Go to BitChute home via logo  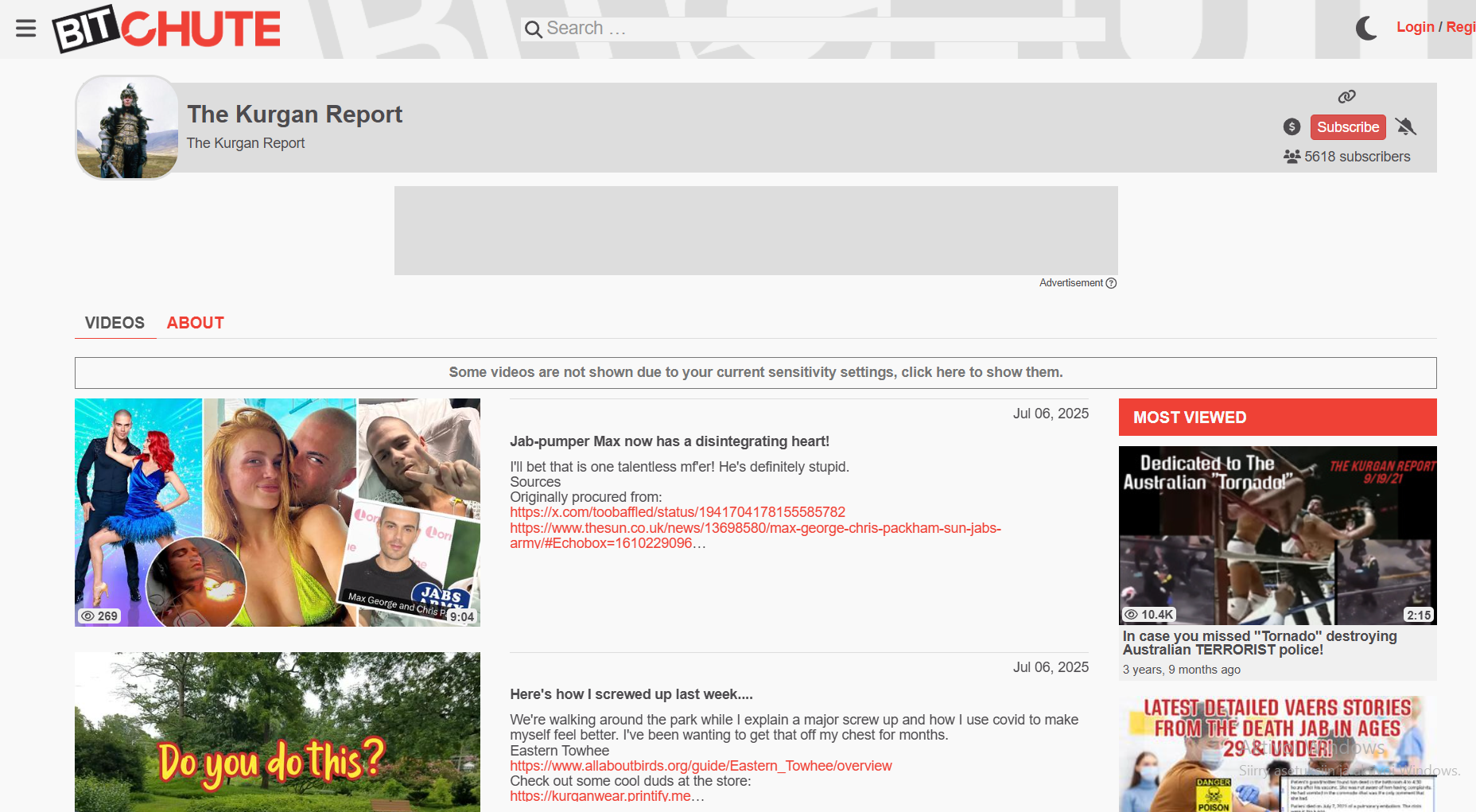point(166,29)
